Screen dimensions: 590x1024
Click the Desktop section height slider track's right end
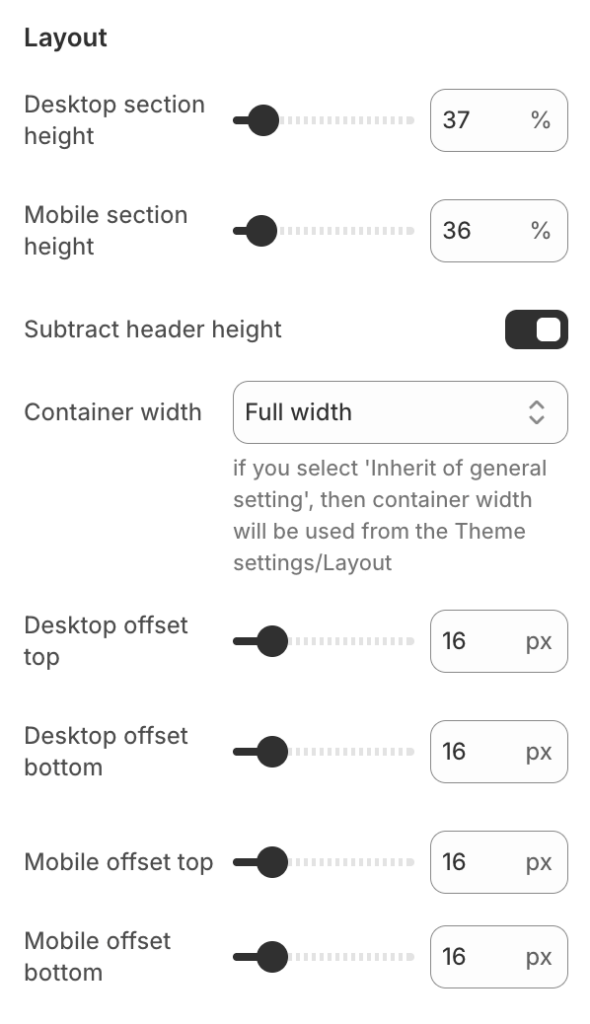pos(411,120)
